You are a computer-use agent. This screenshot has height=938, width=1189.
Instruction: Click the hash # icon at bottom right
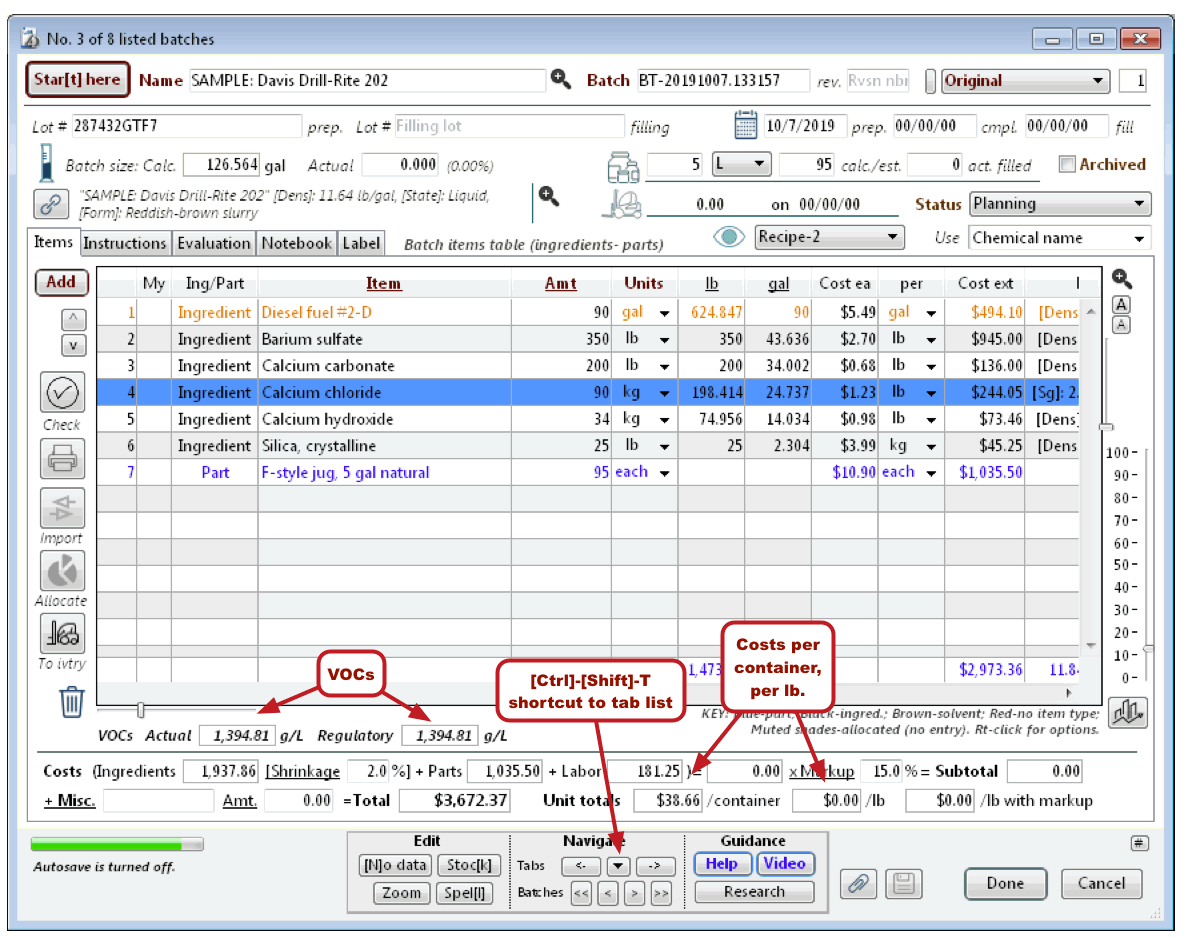[1139, 842]
